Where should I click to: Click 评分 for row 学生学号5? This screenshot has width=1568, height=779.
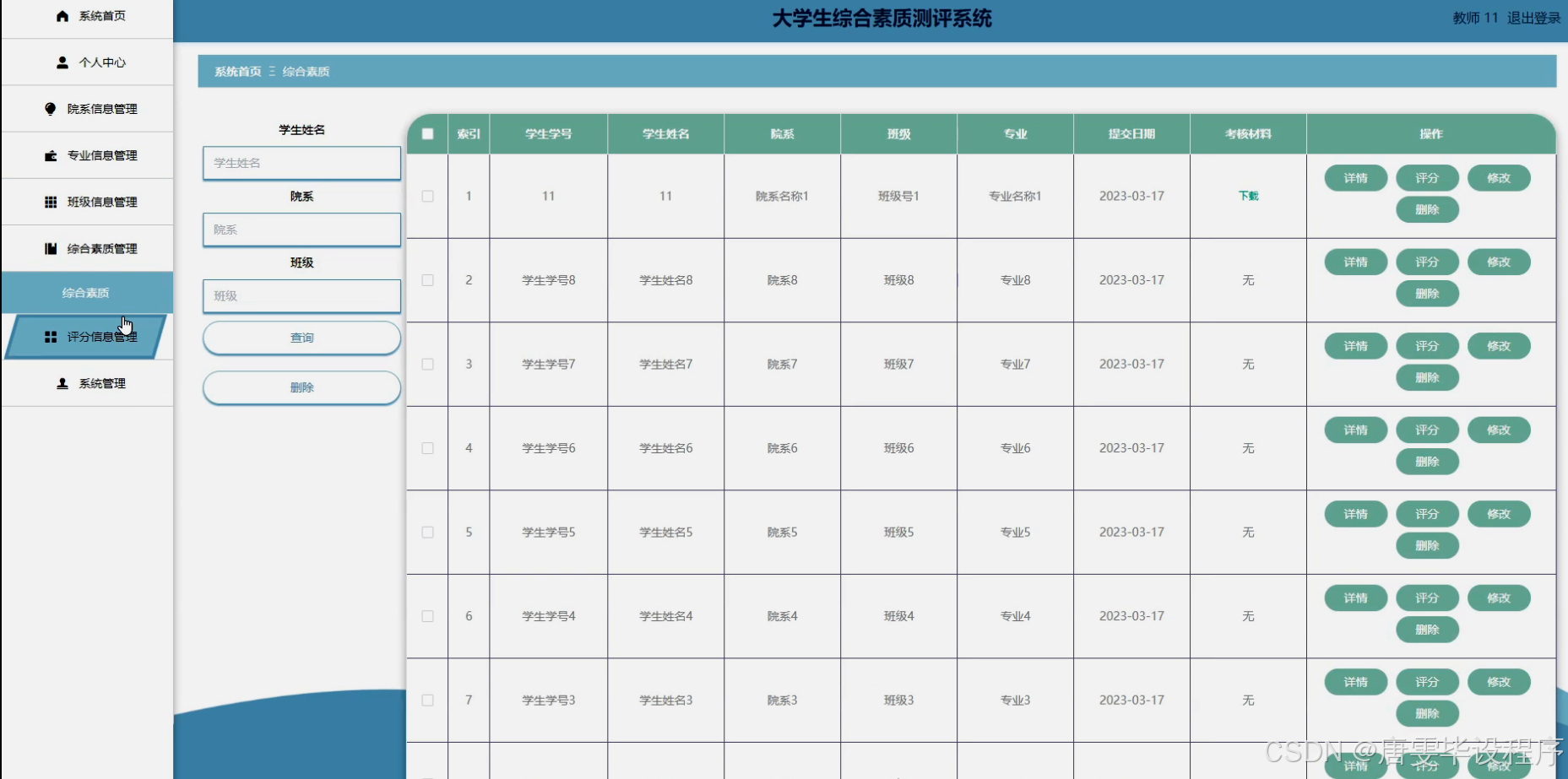tap(1427, 514)
